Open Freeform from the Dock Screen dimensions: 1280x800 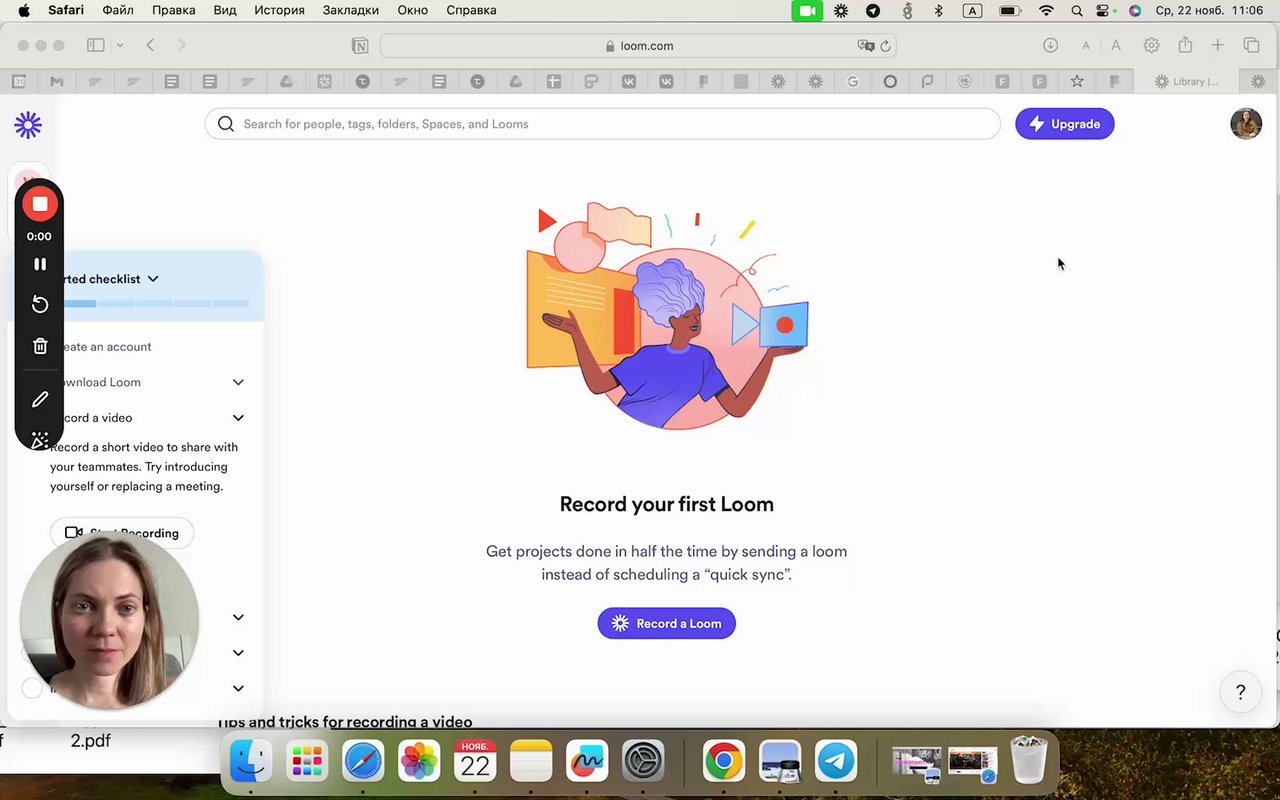(587, 762)
